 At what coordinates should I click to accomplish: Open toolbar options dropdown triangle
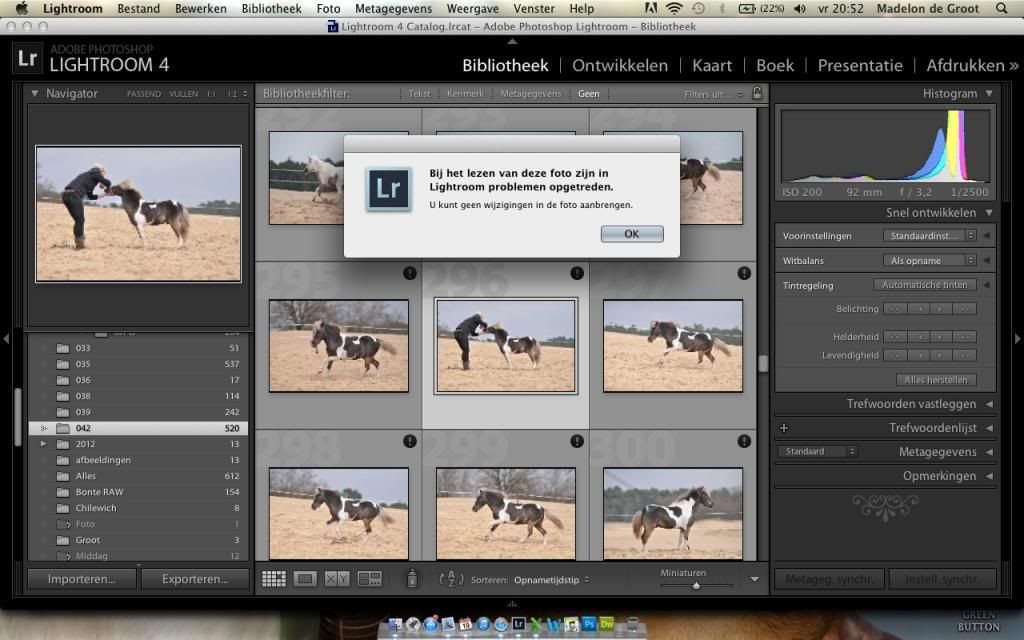tap(754, 579)
